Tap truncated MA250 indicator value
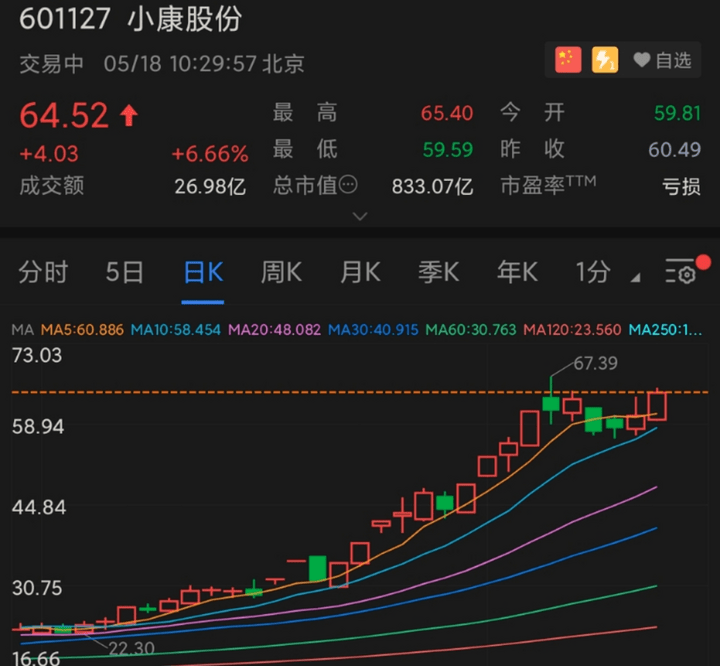Screen dimensions: 720x666 [665, 329]
